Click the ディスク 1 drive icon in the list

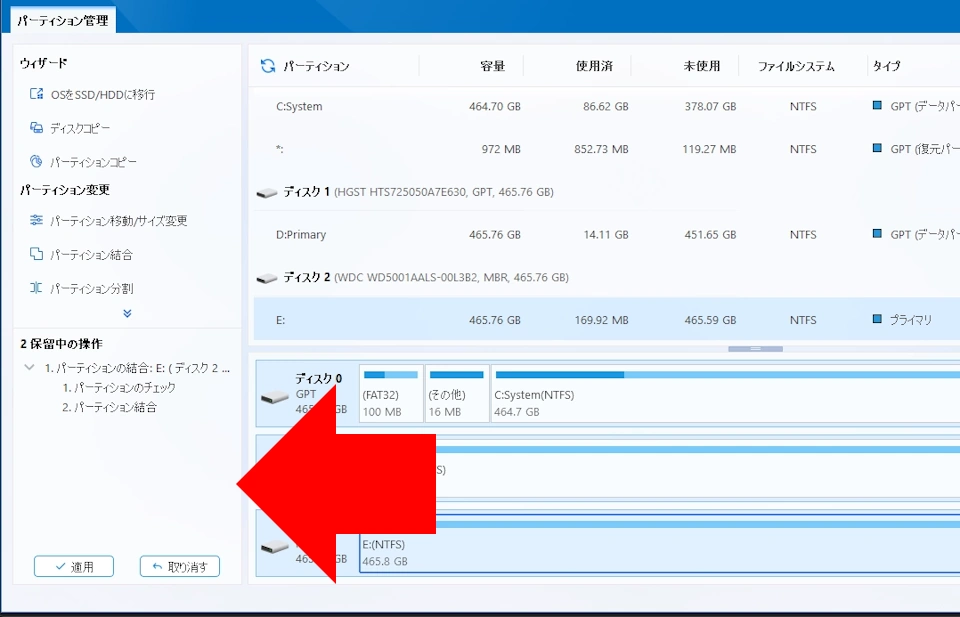[267, 193]
